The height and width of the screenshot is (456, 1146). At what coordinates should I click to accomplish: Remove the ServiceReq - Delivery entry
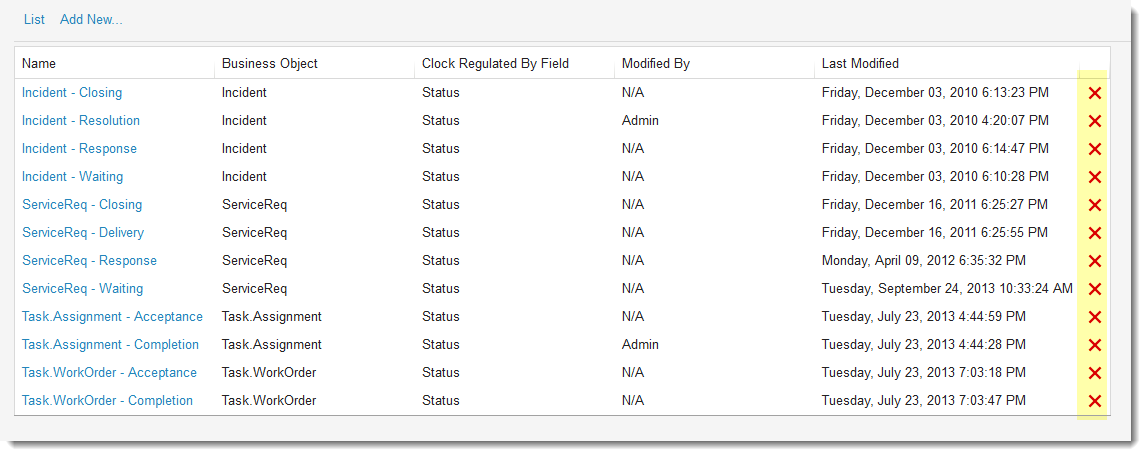coord(1094,233)
